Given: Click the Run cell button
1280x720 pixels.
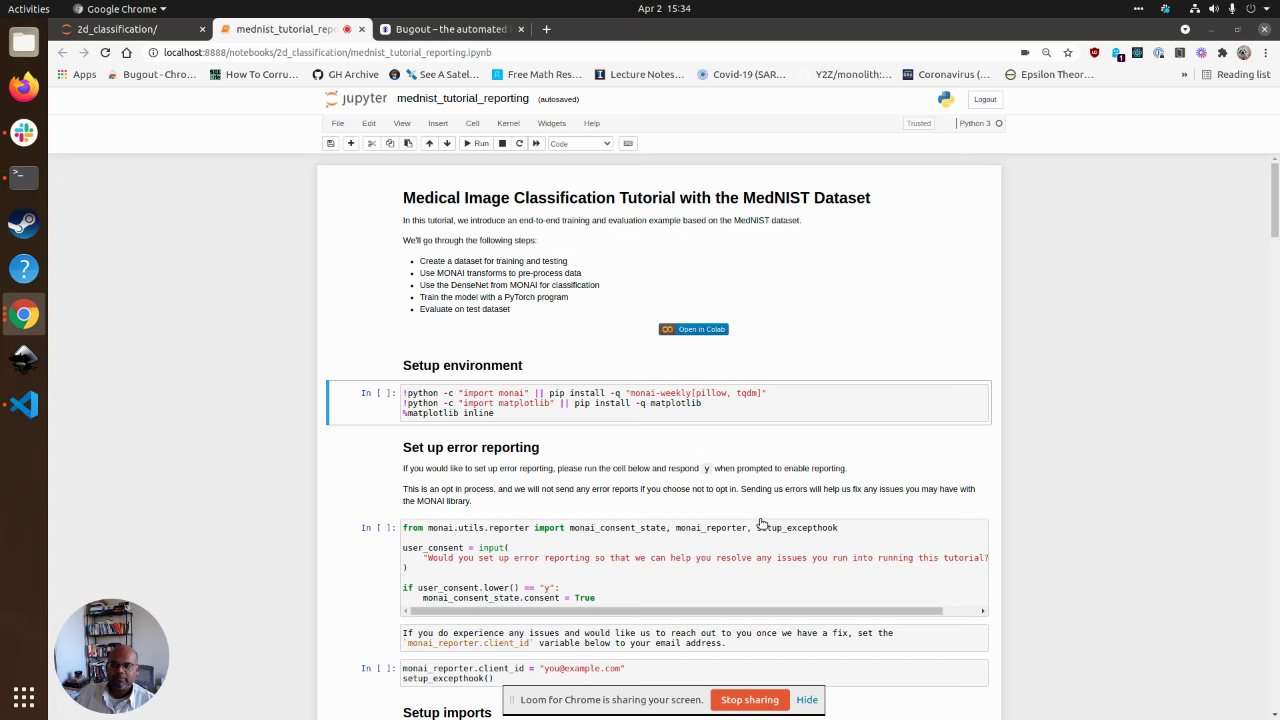Looking at the screenshot, I should (x=476, y=143).
